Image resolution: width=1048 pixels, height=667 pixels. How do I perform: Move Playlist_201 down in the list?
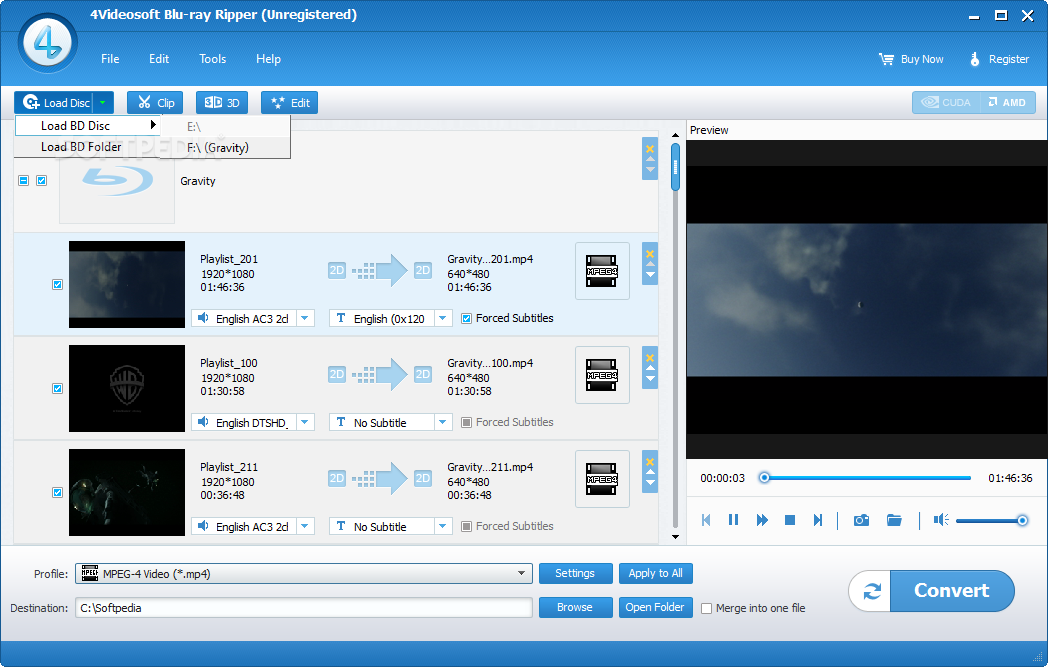pyautogui.click(x=650, y=275)
